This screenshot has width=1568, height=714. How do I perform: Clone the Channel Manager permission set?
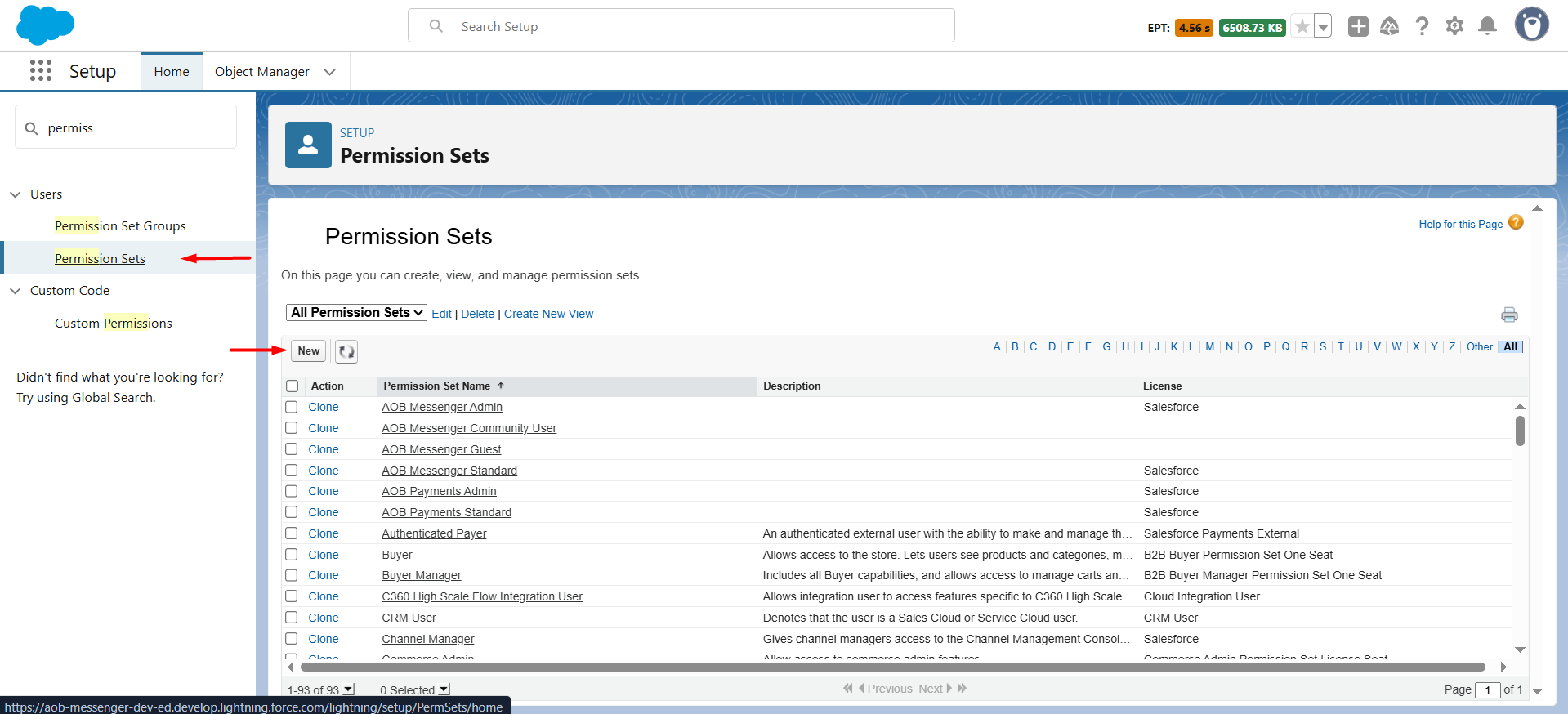(x=324, y=639)
